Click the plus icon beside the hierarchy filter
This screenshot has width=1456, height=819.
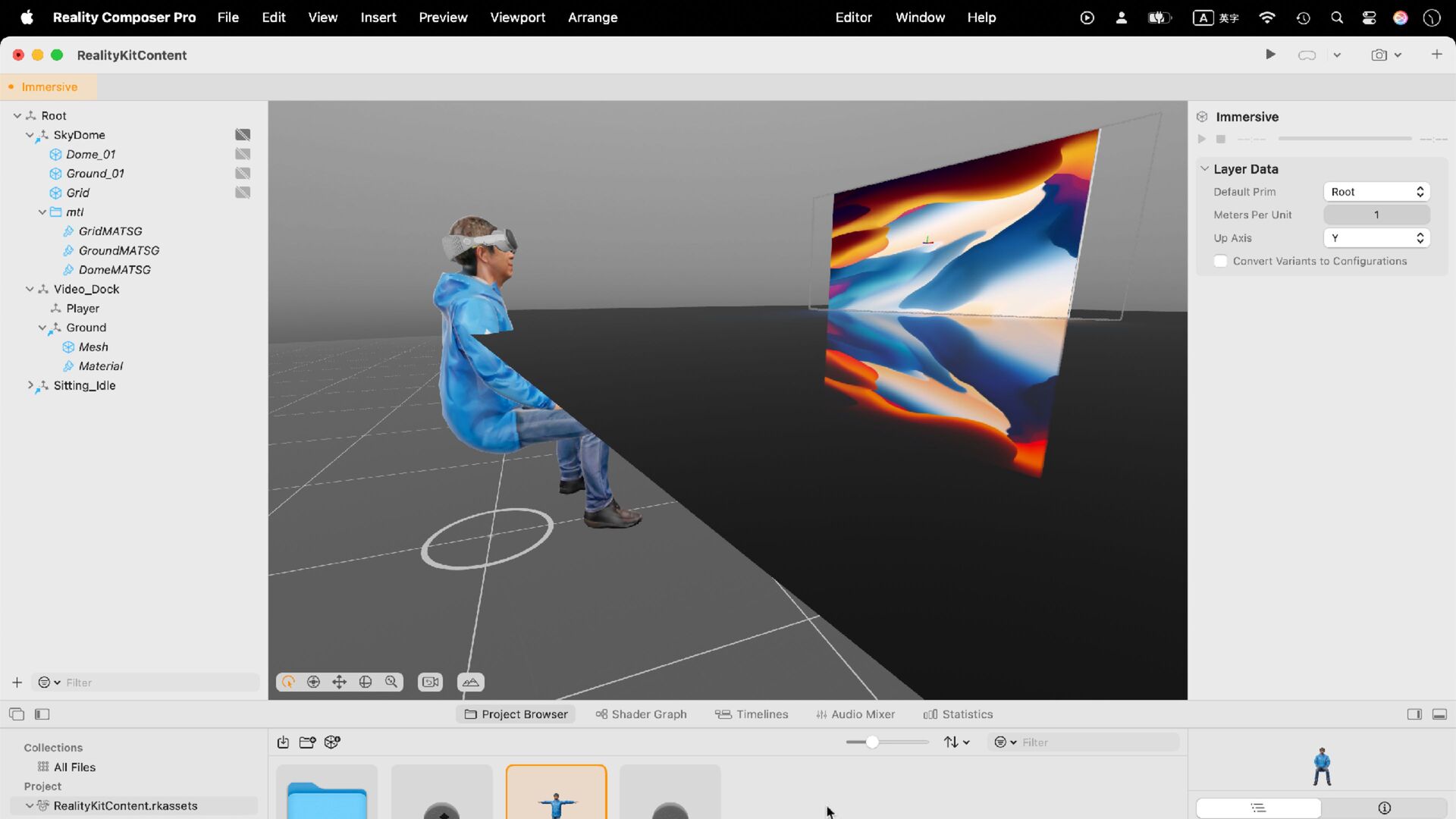pos(17,682)
